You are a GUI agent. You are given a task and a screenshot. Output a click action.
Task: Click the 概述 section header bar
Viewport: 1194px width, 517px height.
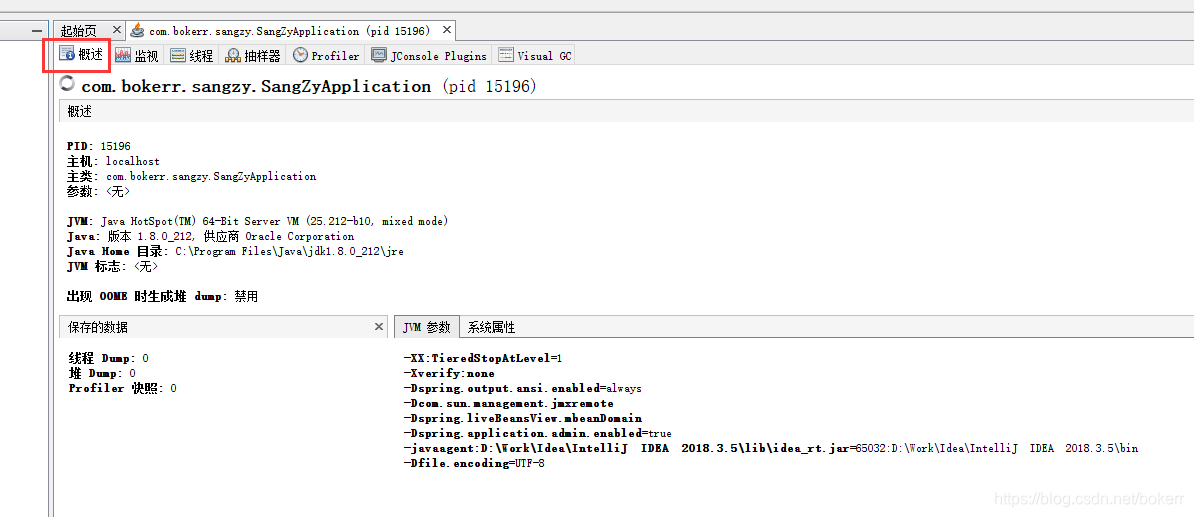click(x=626, y=112)
